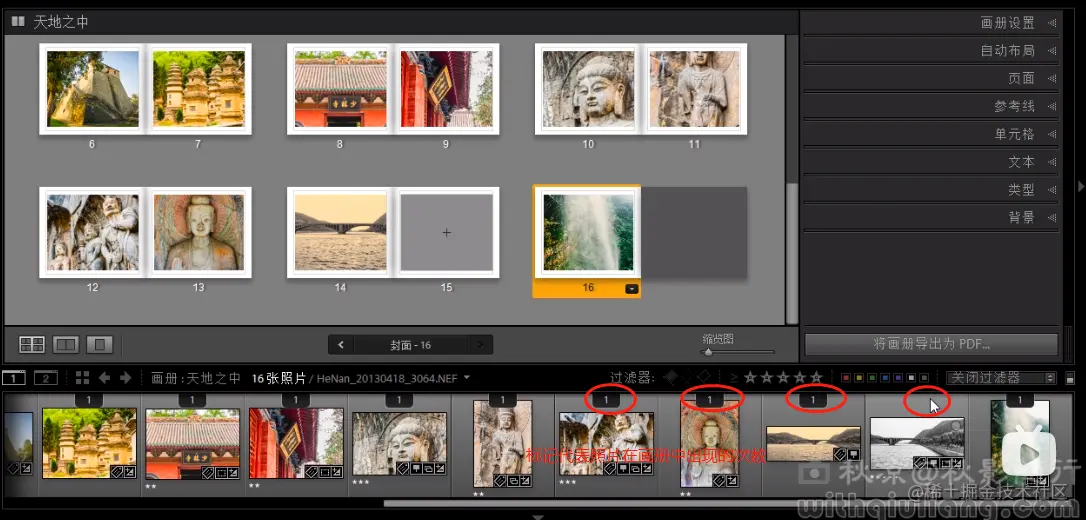Filter by yellow color label
The height and width of the screenshot is (520, 1086).
(858, 378)
